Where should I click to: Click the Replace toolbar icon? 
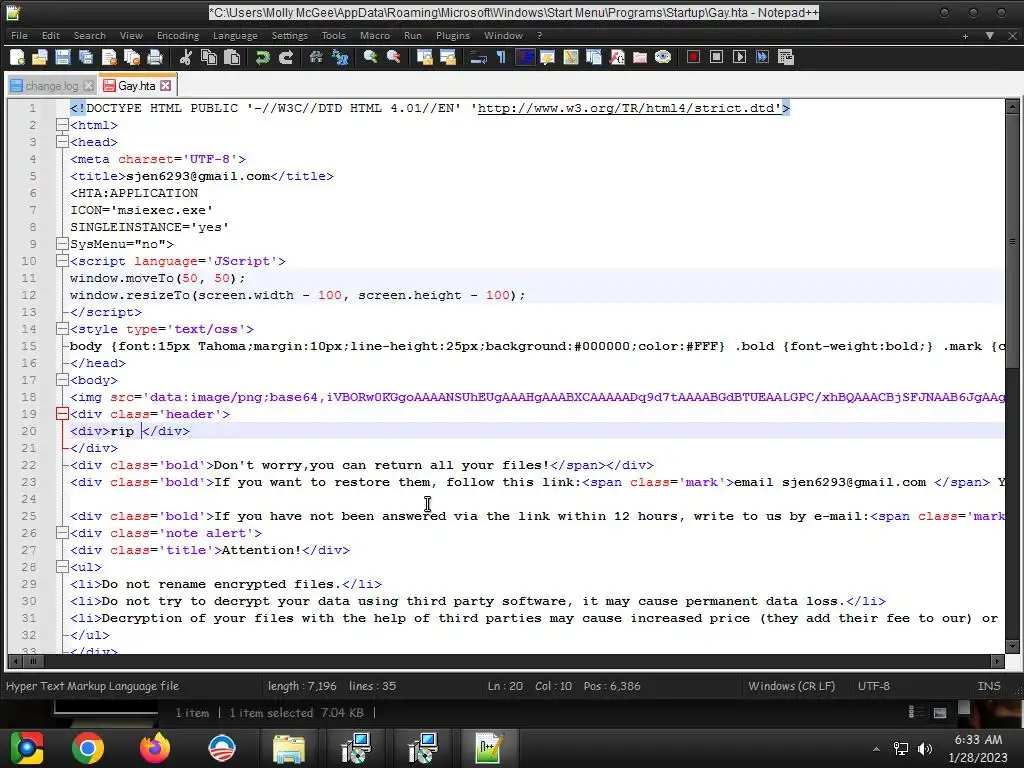(340, 57)
